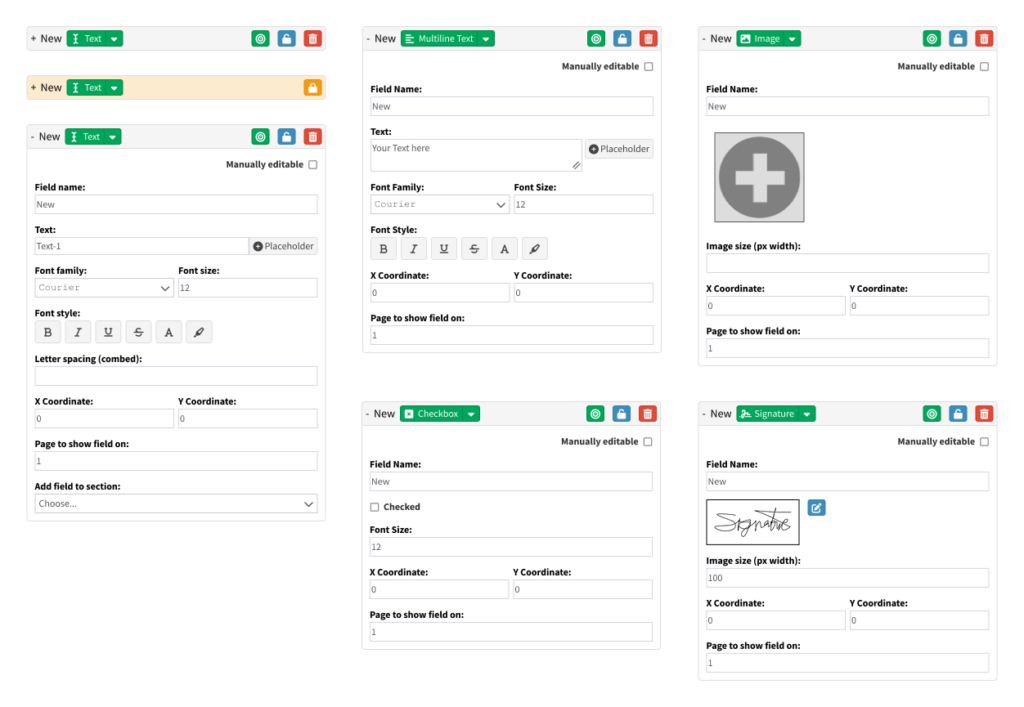
Task: Toggle italic in Multiline Text font style
Action: [413, 249]
